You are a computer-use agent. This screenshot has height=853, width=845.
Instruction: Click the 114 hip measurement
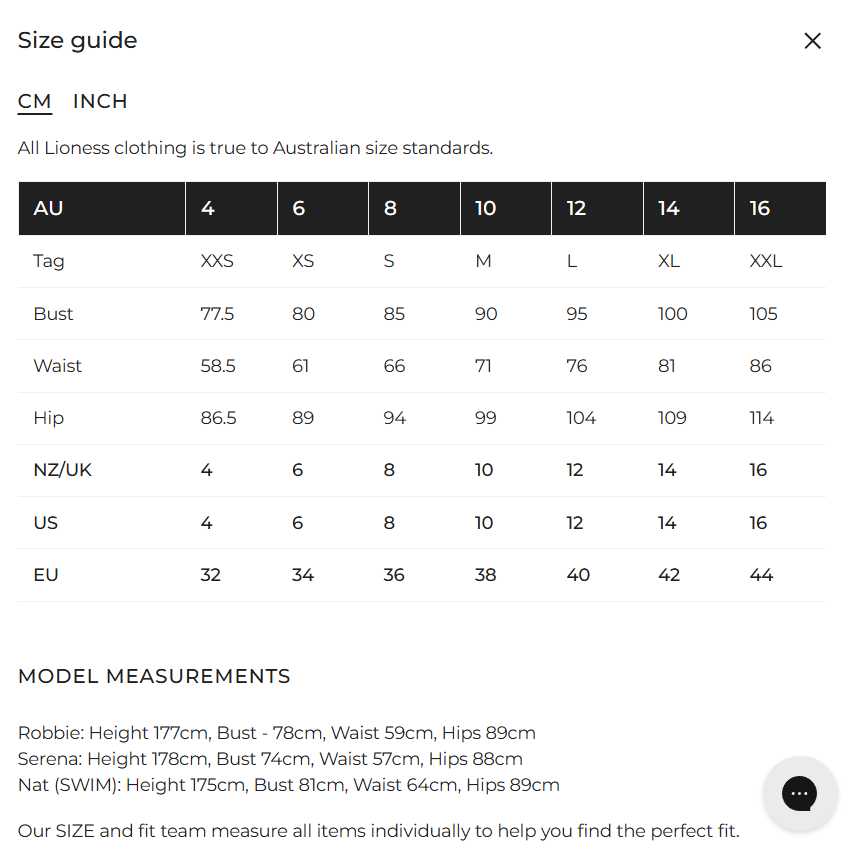[762, 418]
